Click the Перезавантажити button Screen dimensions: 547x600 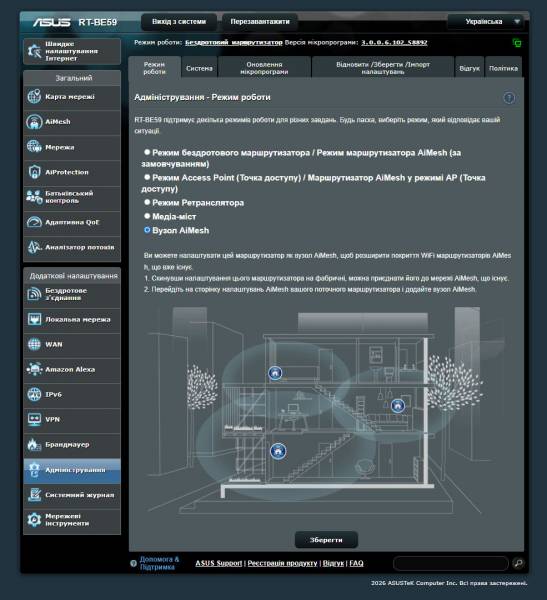(x=260, y=22)
